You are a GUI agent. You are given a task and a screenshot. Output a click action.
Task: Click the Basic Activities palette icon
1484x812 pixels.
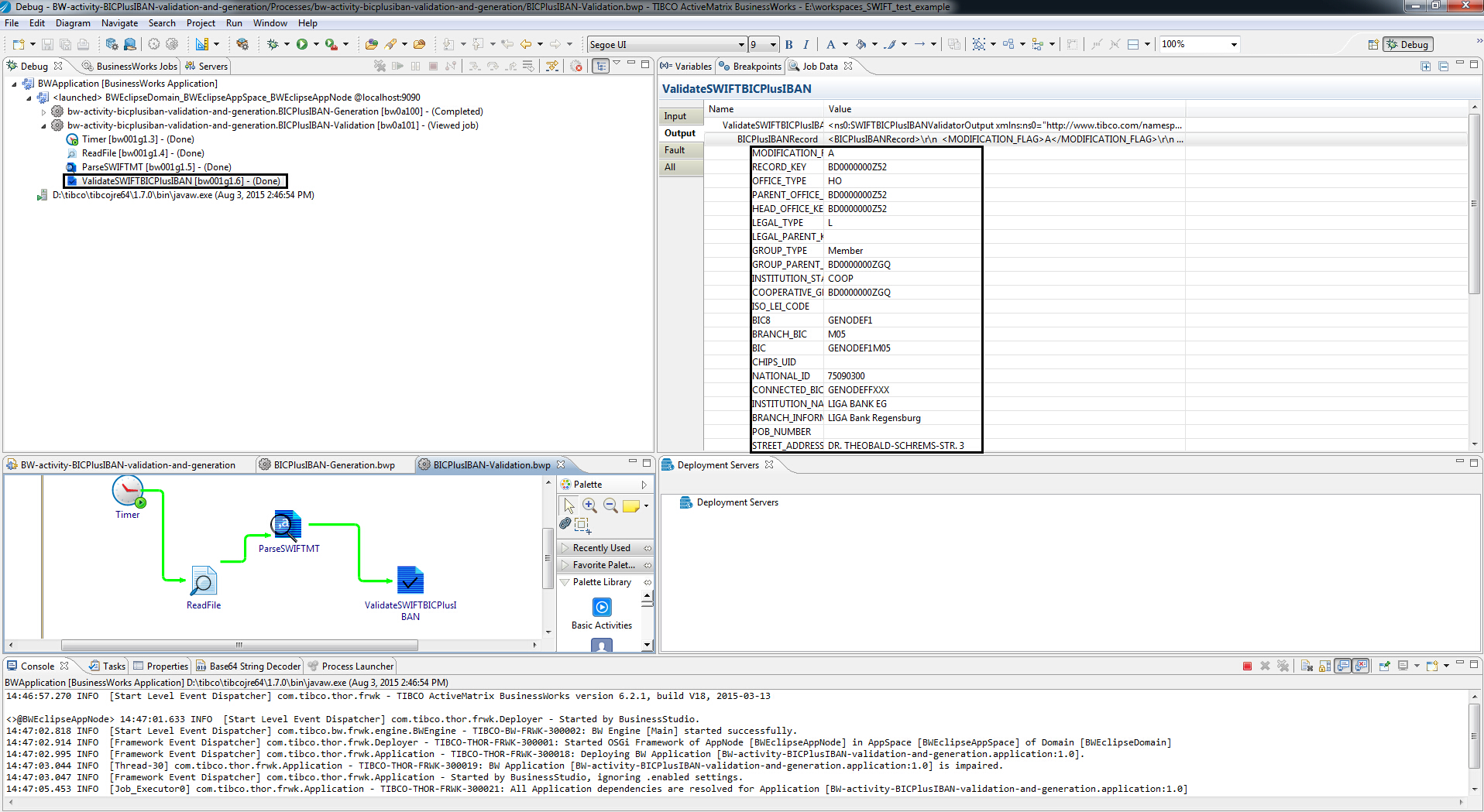coord(602,607)
